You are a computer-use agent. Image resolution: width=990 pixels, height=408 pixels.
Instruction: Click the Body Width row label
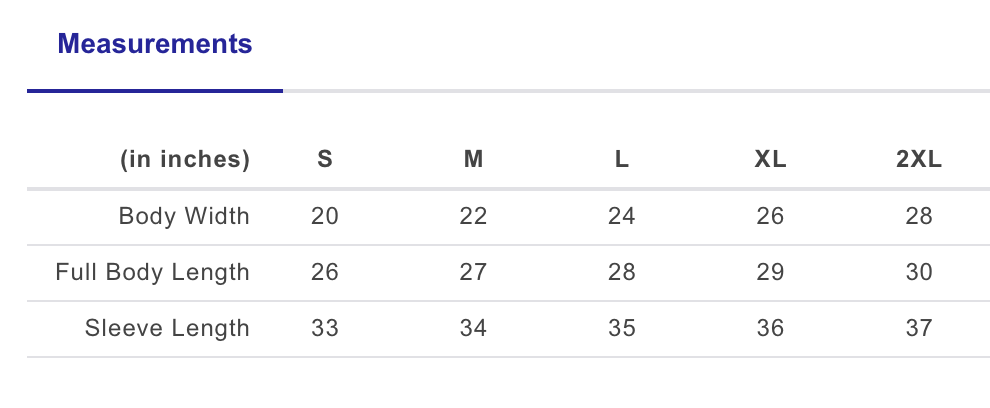[x=184, y=216]
